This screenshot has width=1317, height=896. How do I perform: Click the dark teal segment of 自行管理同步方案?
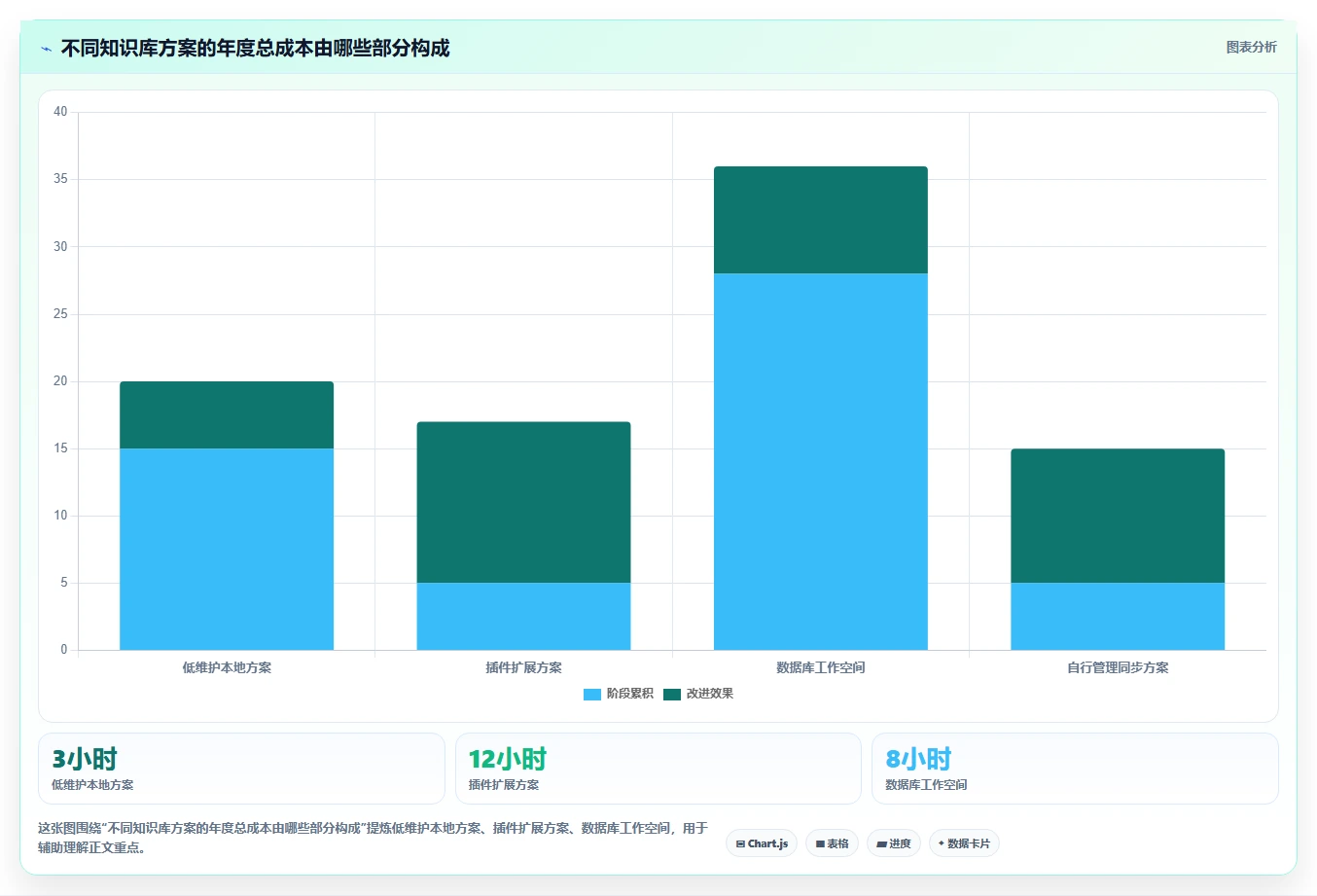tap(1118, 516)
